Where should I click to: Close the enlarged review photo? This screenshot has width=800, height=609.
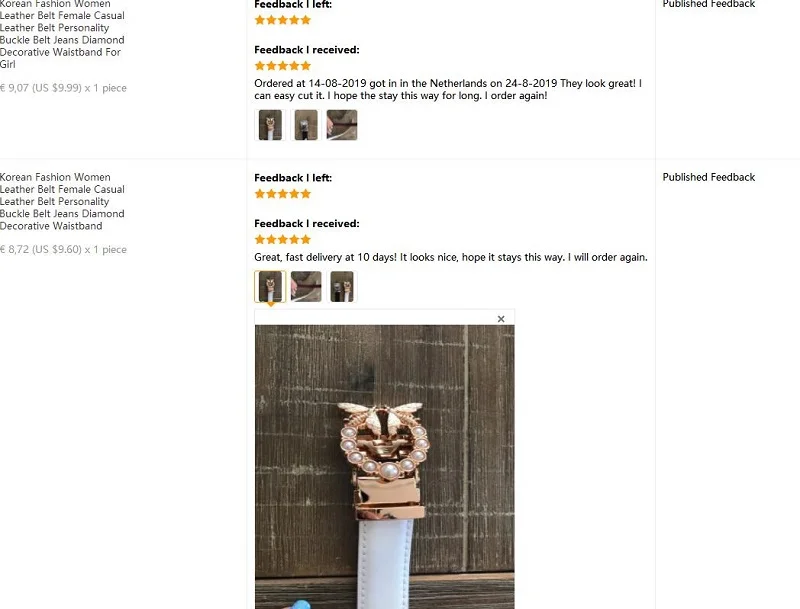[501, 319]
